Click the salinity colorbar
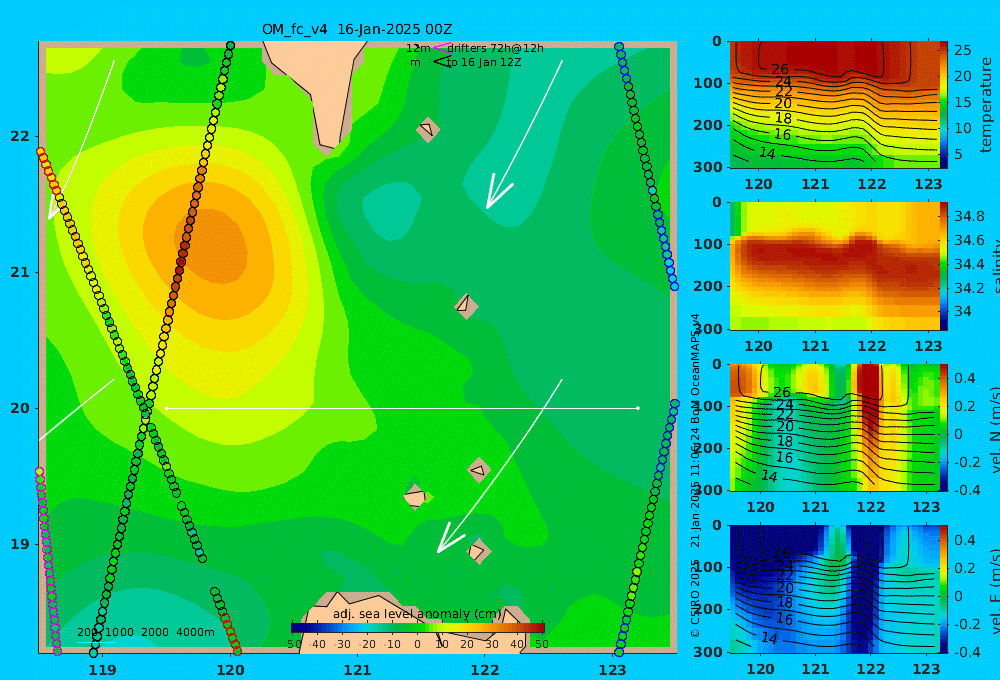This screenshot has width=1000, height=680. [944, 266]
